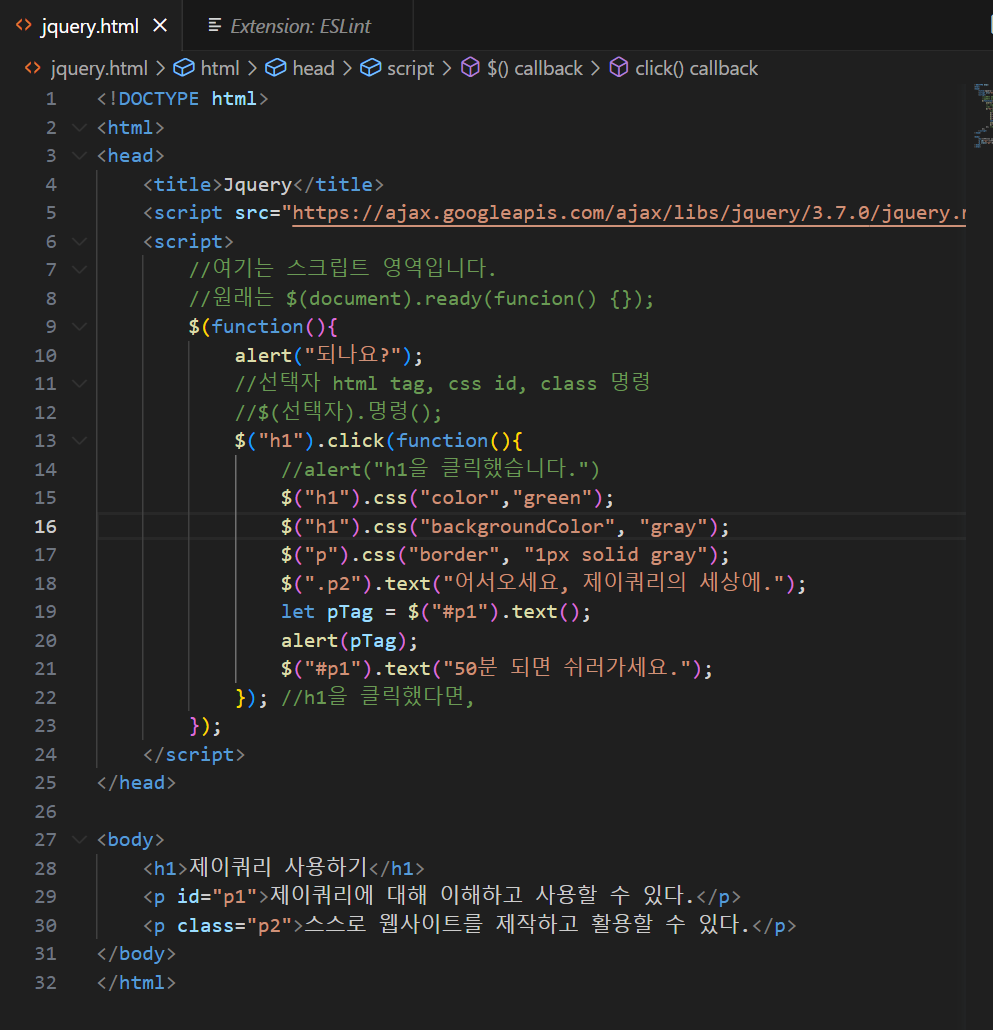Screen dimensions: 993x1030
Task: Click the alert("되나요?") statement on line 10
Action: 329,355
